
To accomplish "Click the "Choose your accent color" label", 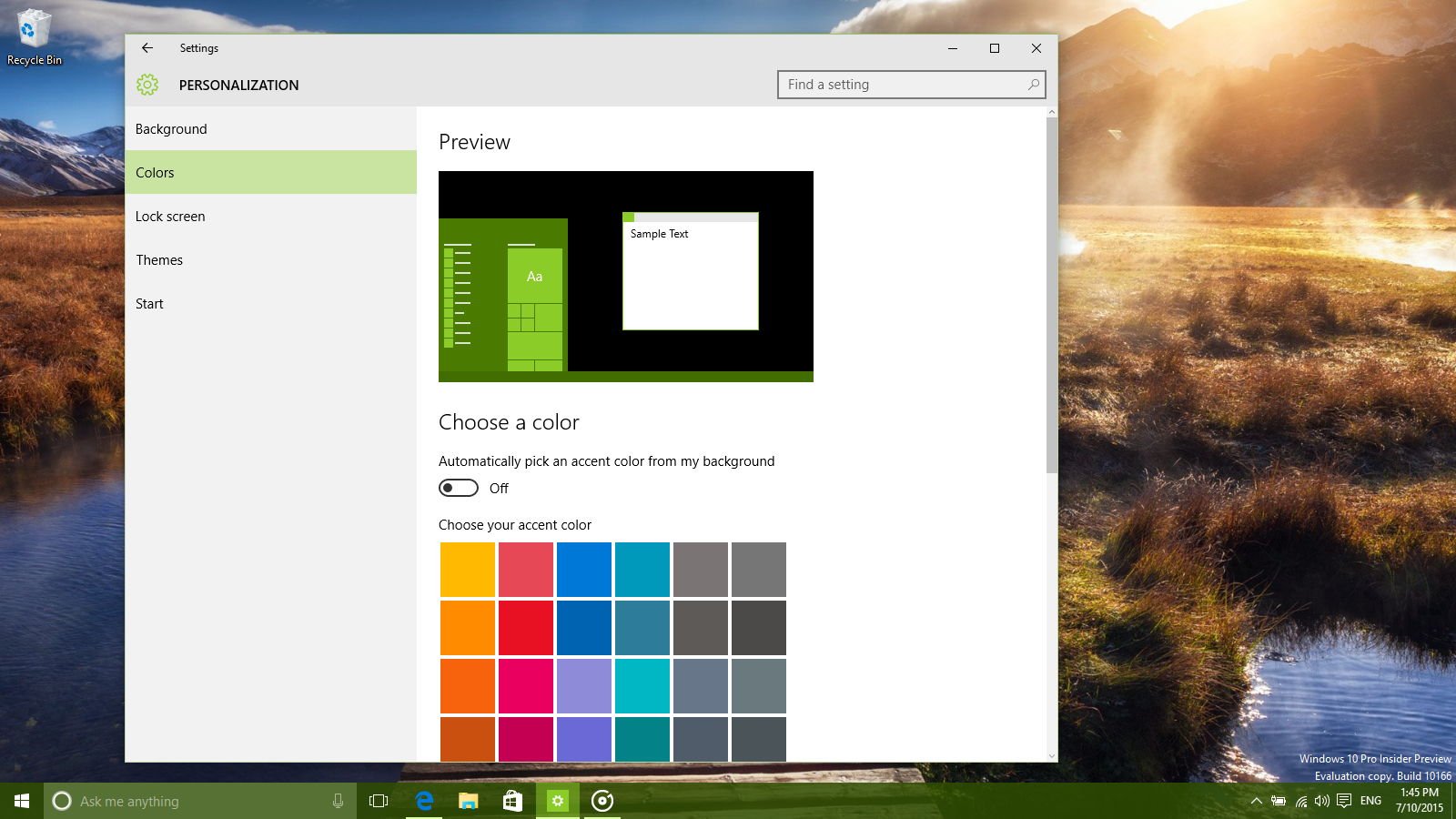I will point(515,525).
